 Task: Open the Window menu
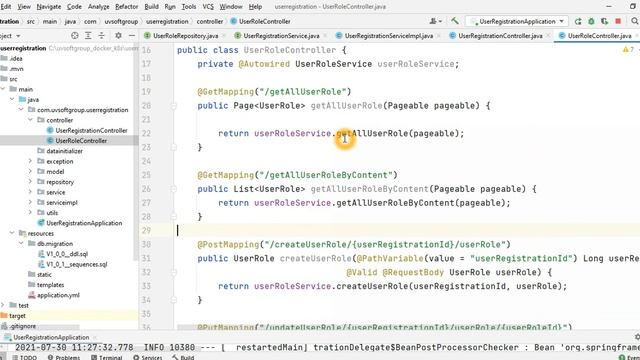(231, 7)
